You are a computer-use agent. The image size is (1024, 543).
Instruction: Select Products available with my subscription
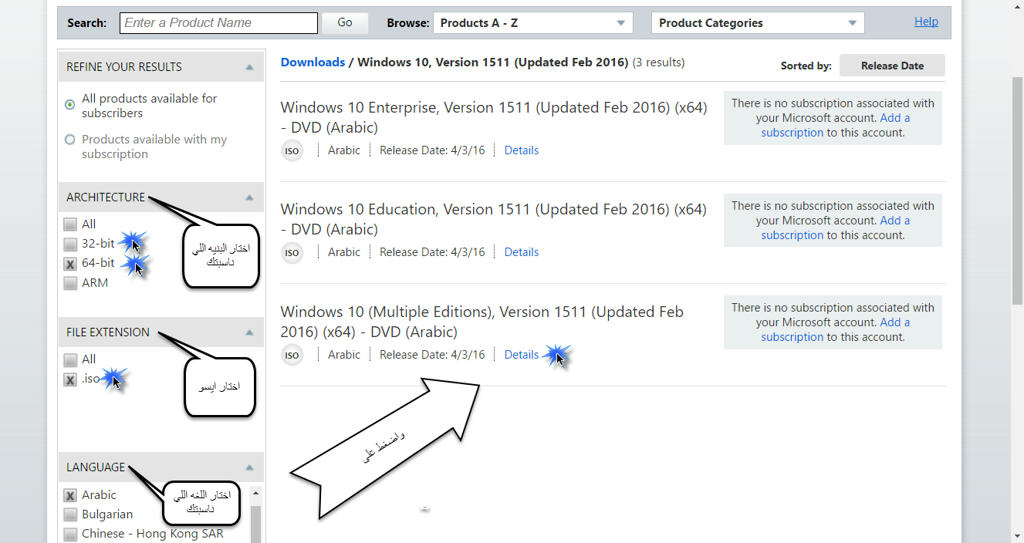(70, 139)
